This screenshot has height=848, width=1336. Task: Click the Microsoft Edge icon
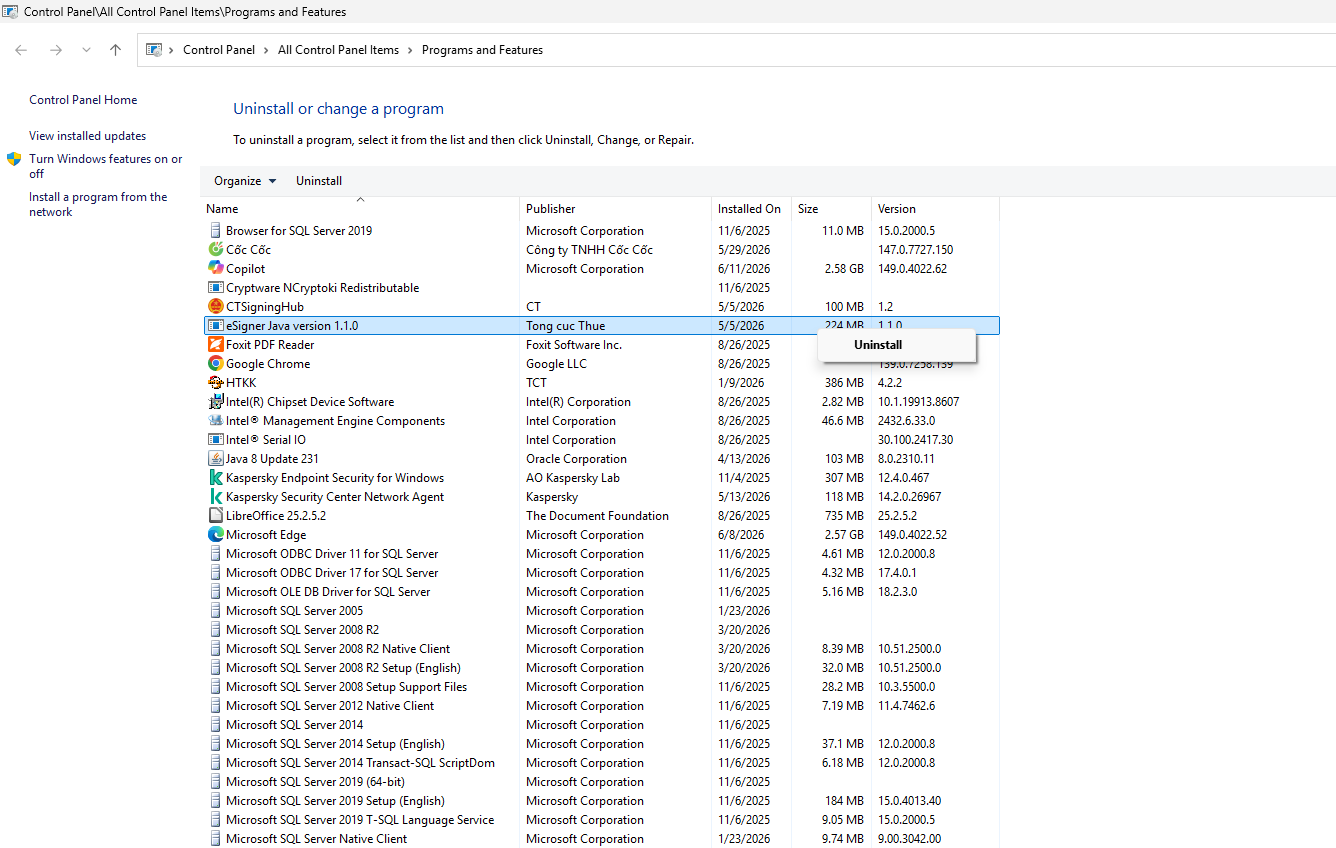(x=215, y=534)
